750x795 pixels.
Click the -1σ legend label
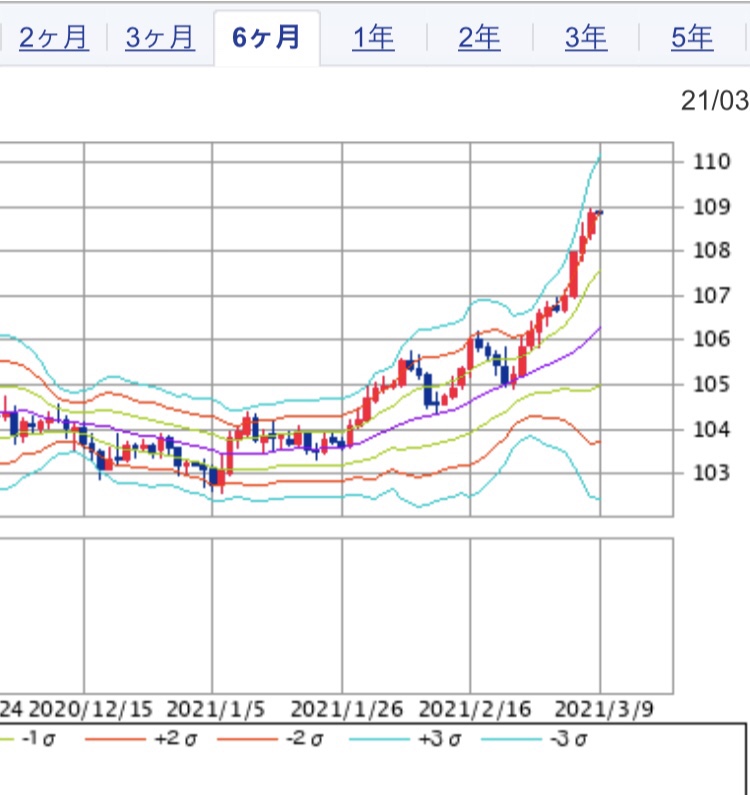click(38, 739)
